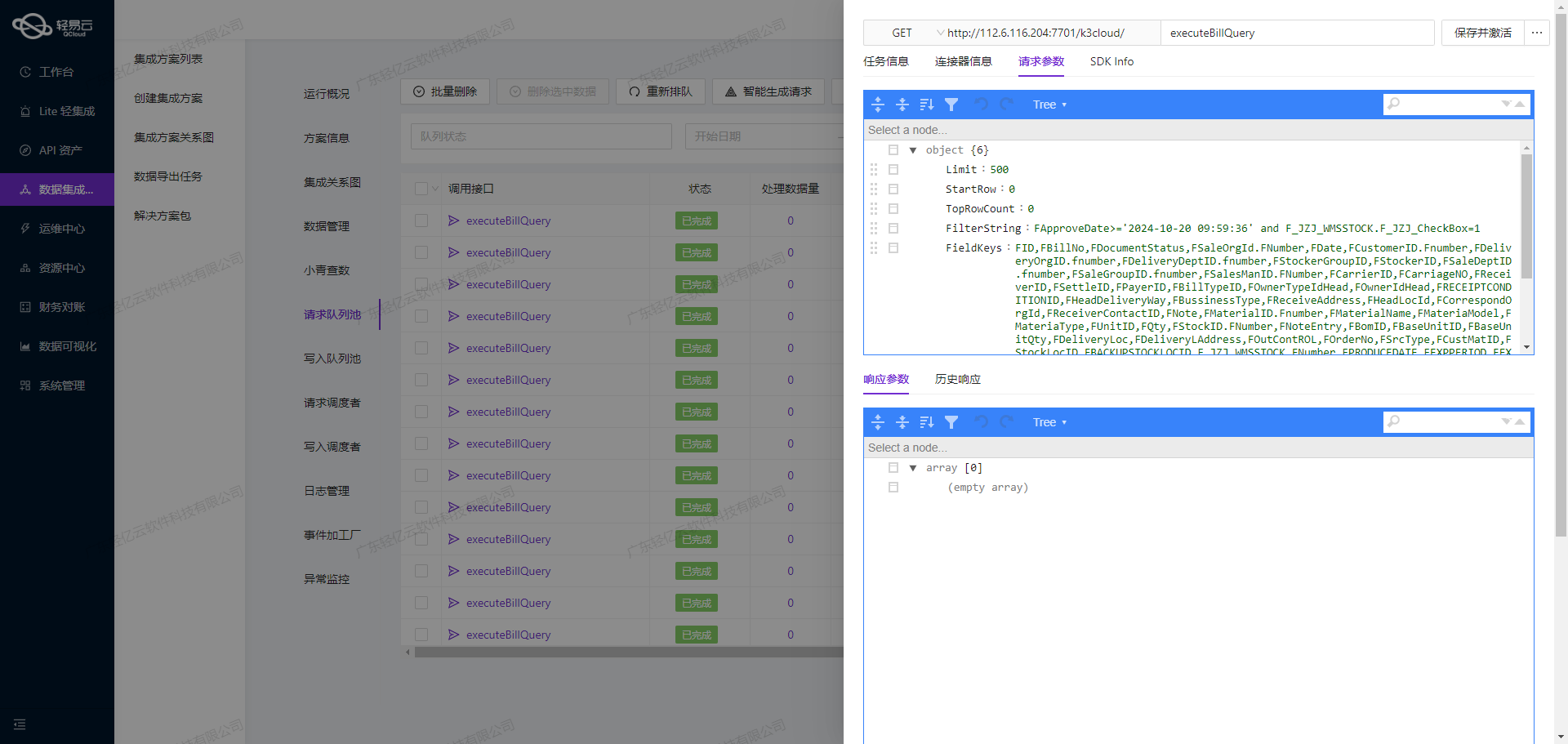Switch to 连接器信息 tab
1568x744 pixels.
coord(964,61)
